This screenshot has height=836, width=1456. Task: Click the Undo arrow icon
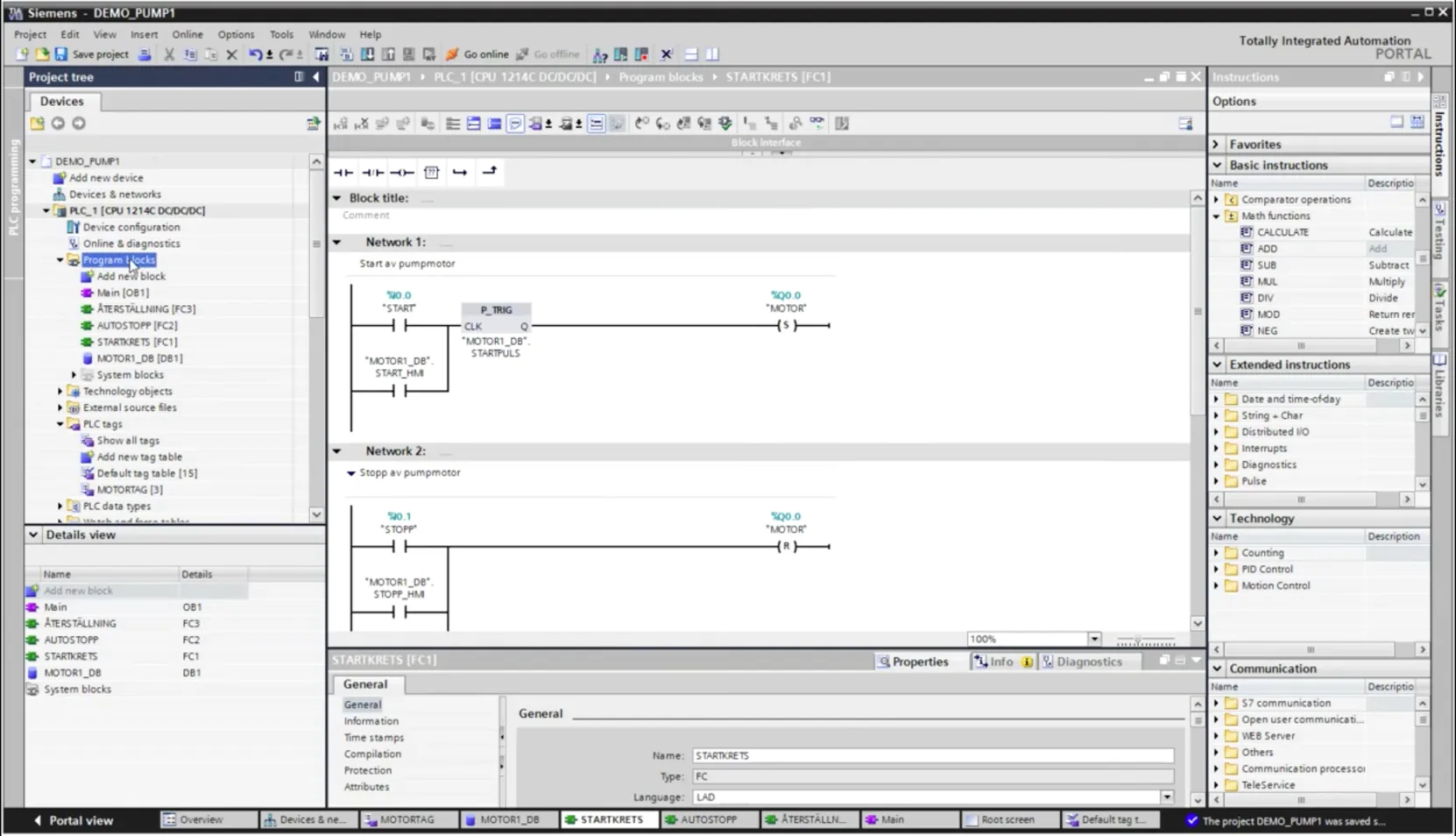coord(255,54)
